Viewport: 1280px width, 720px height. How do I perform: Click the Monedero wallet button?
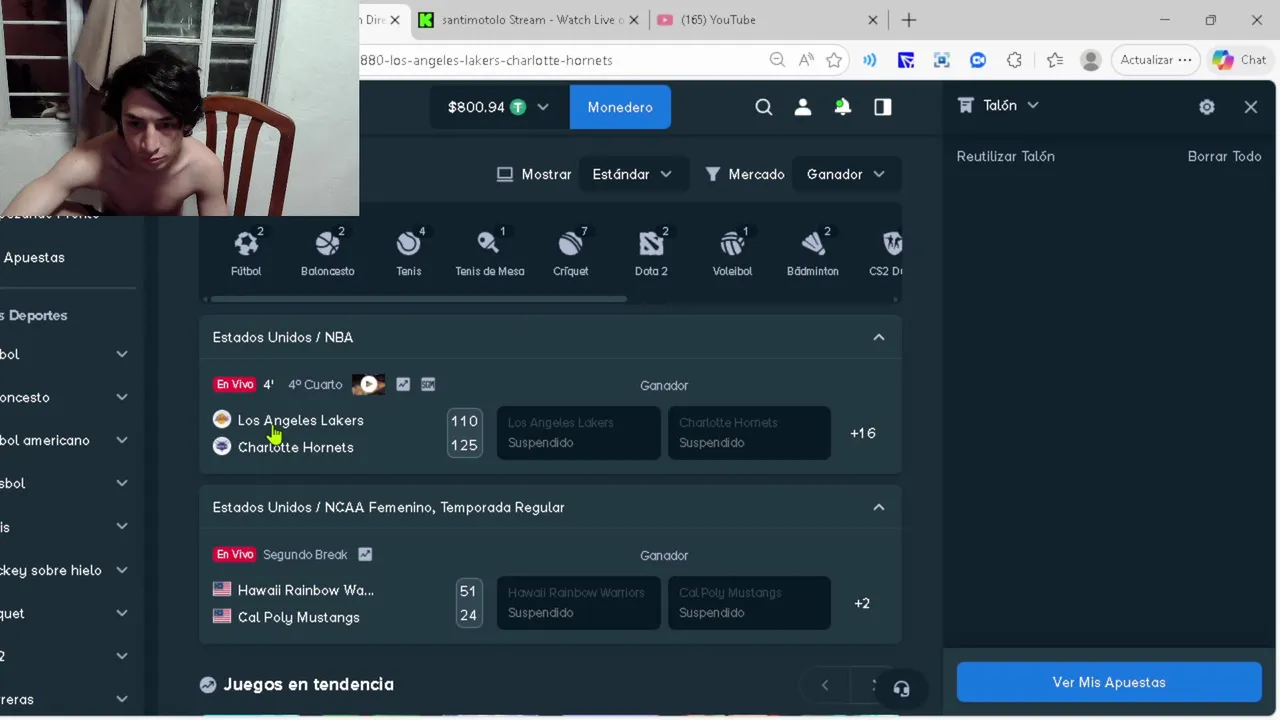[620, 107]
